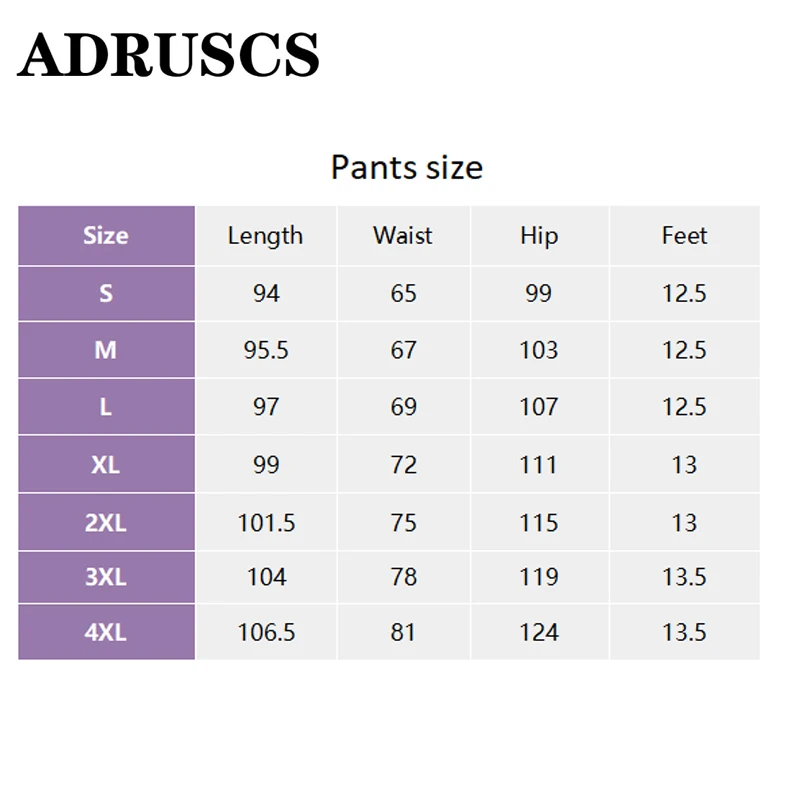
Task: Select the hip value 124 cell
Action: (539, 632)
